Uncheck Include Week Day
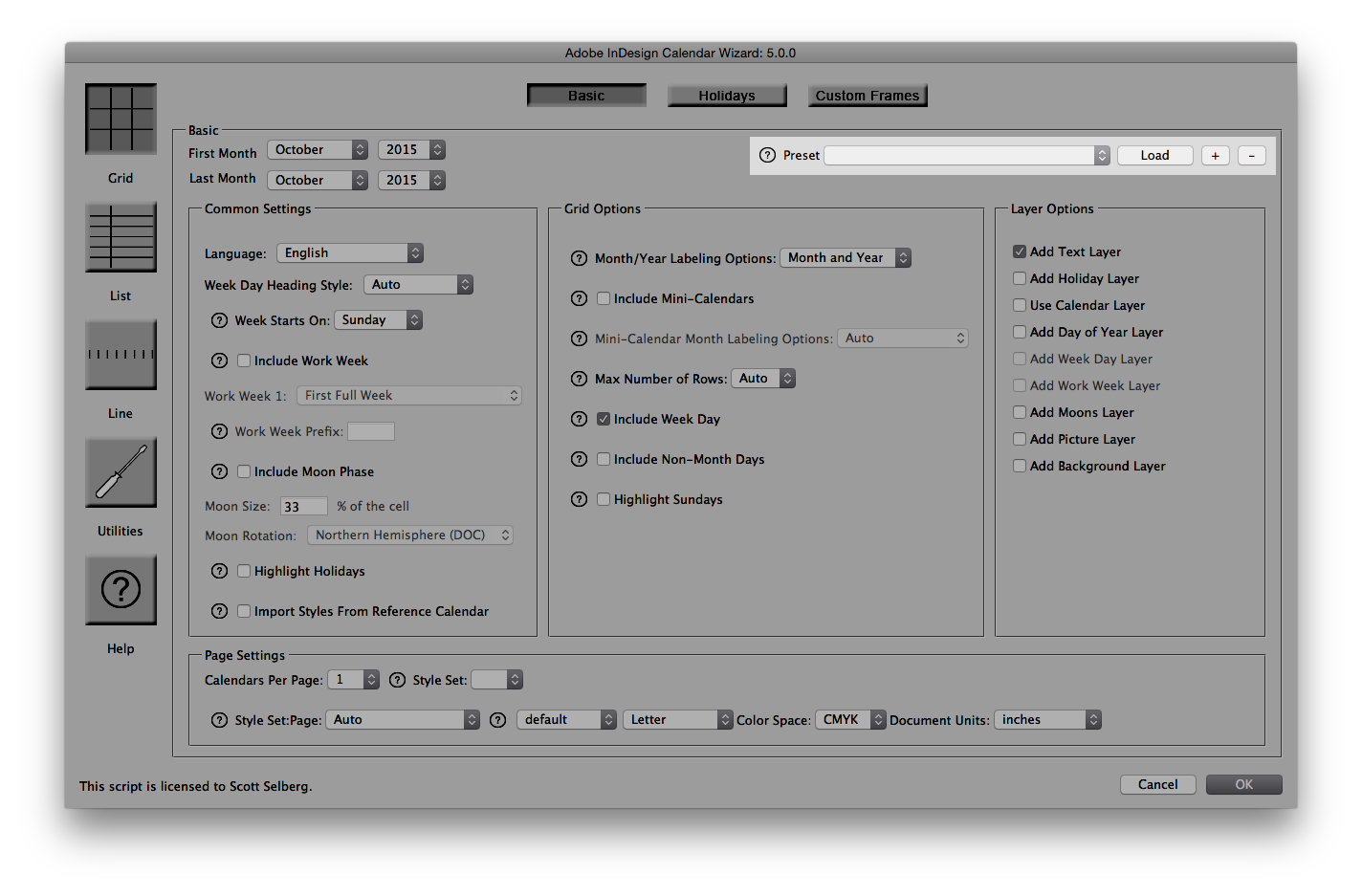The width and height of the screenshot is (1362, 896). point(604,419)
